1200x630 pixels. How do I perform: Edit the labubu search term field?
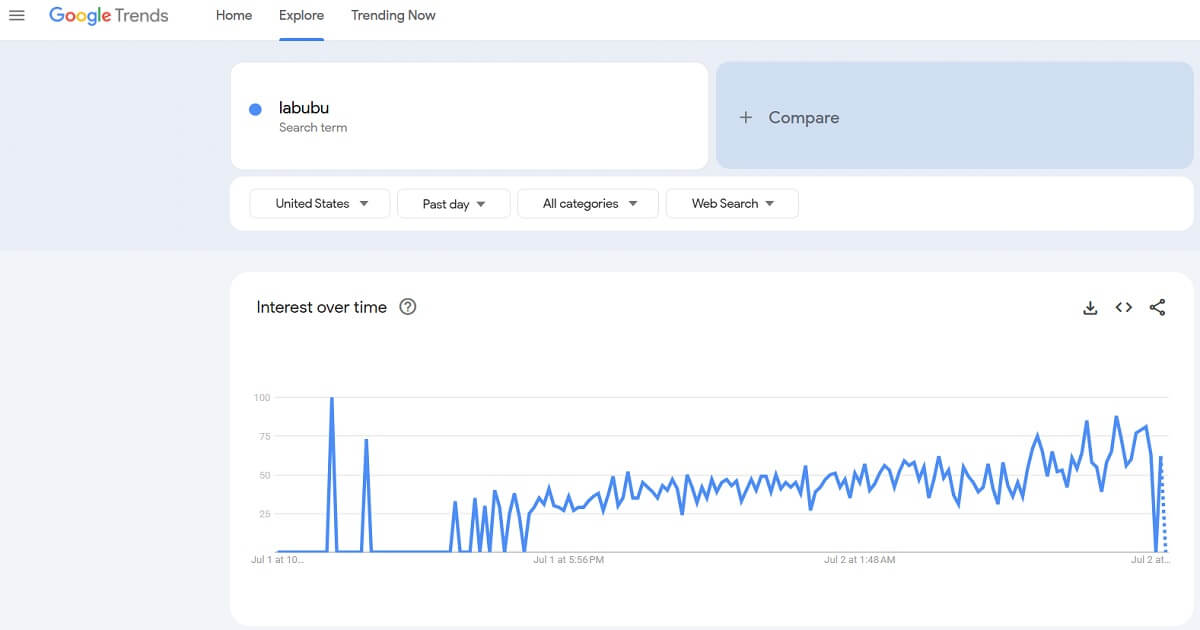coord(469,116)
